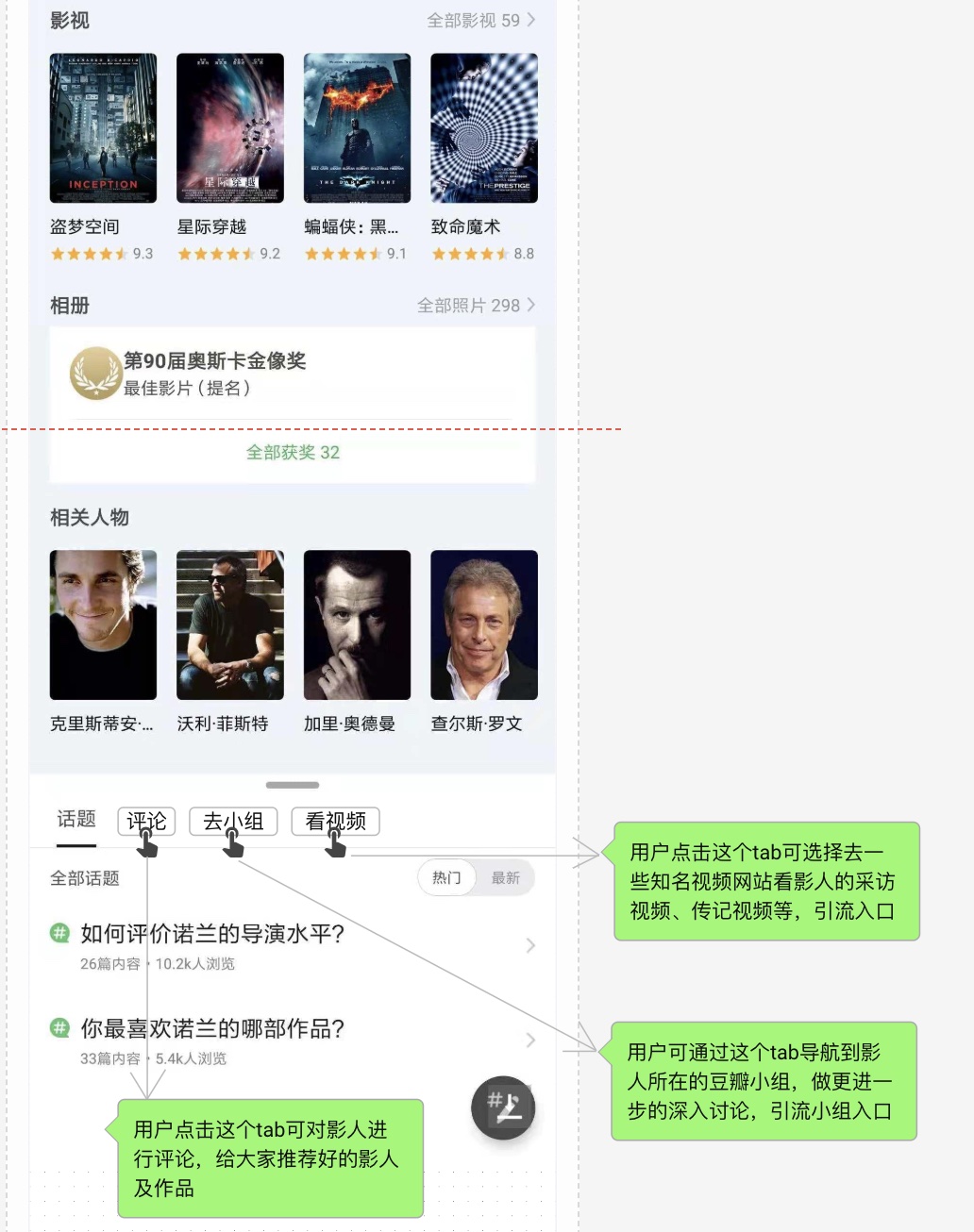Open the chevron next to 全部照片 298
The height and width of the screenshot is (1232, 974).
[531, 305]
